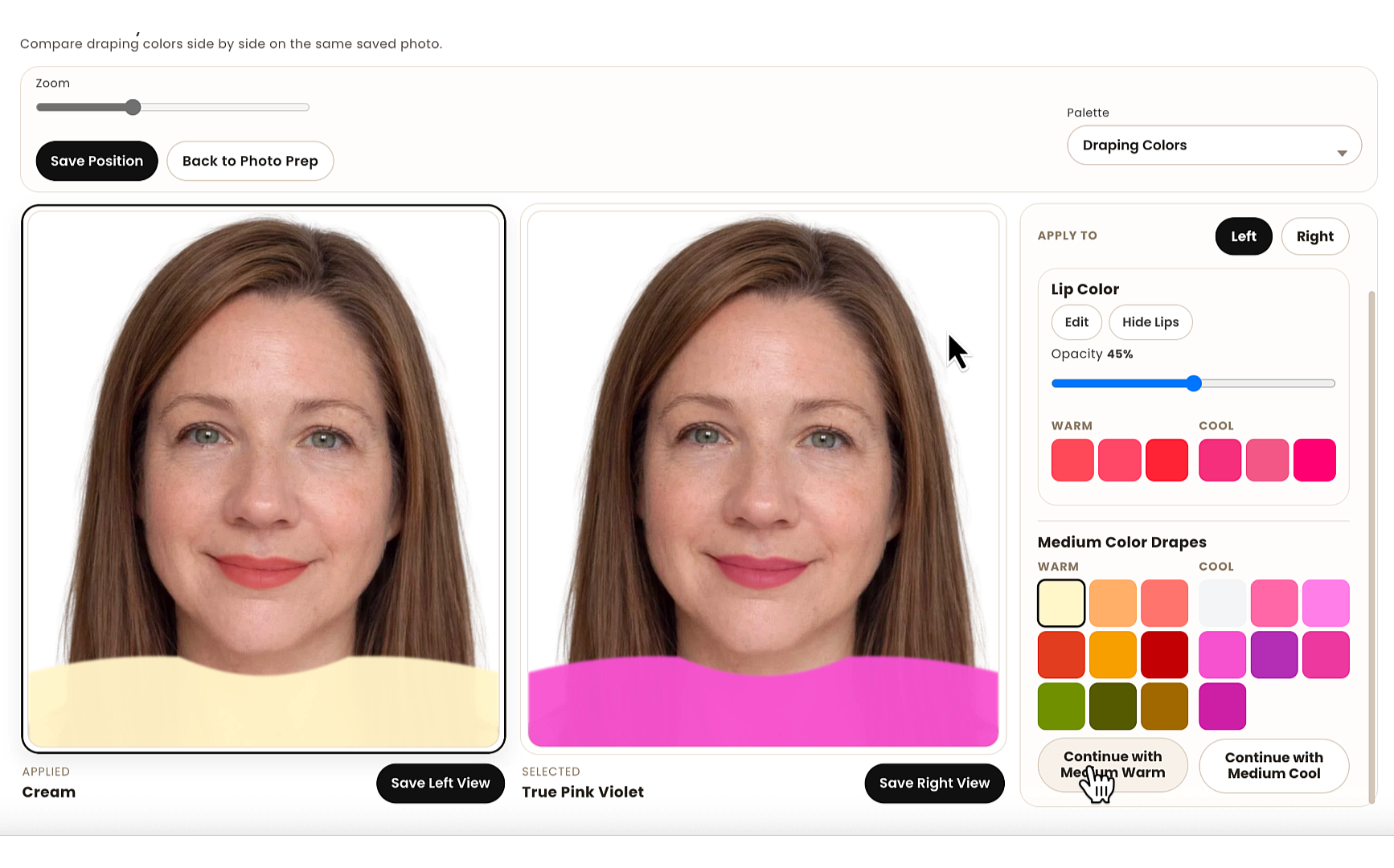Adjust the Zoom slider
1394x868 pixels.
[x=133, y=107]
